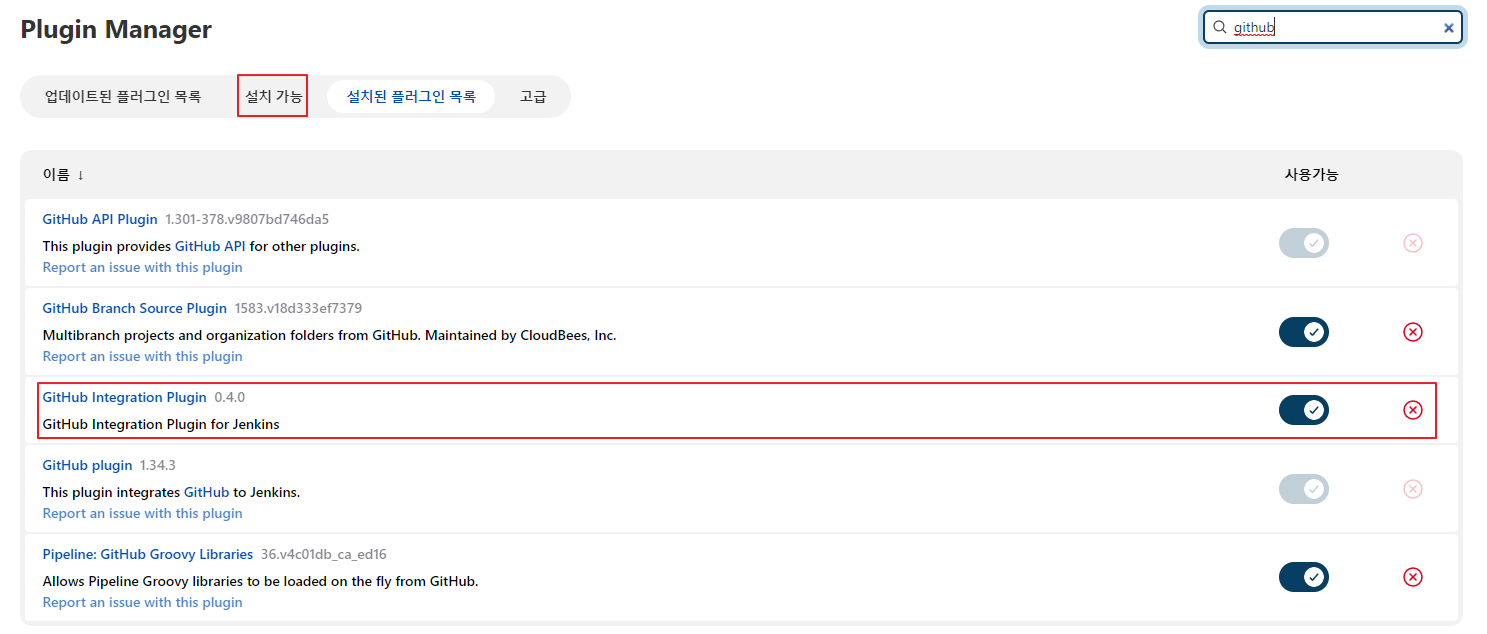The image size is (1487, 634).
Task: Click the 사용가능 column header
Action: coord(1311,174)
